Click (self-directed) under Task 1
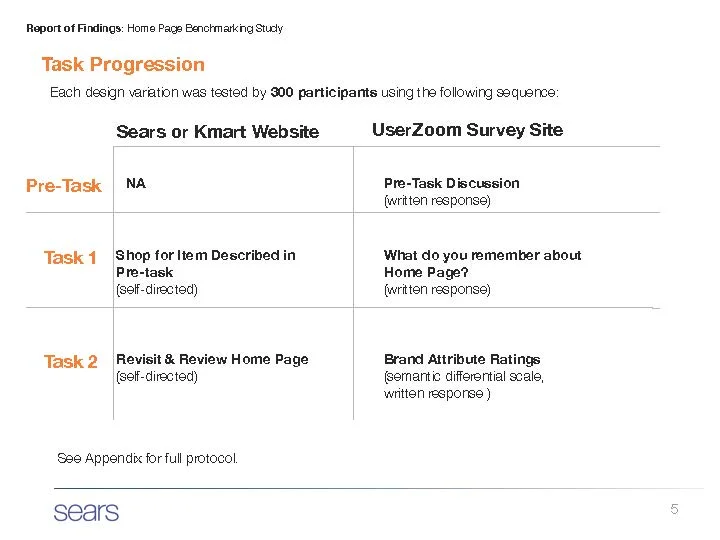 pyautogui.click(x=157, y=289)
